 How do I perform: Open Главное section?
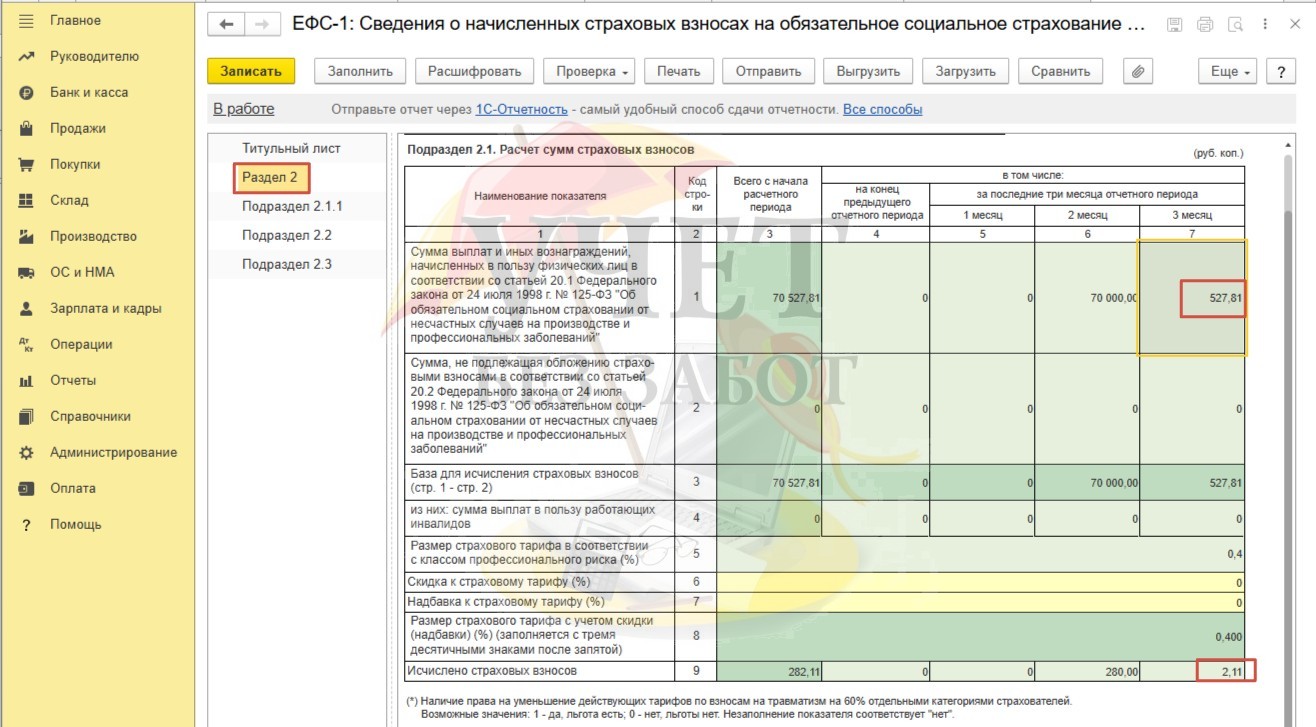point(76,20)
